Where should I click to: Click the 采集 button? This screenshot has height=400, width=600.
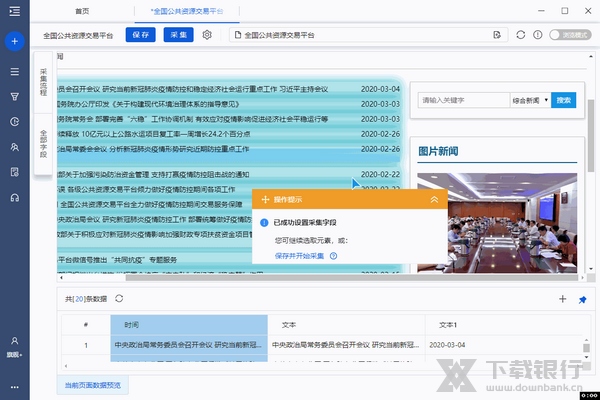coord(178,35)
